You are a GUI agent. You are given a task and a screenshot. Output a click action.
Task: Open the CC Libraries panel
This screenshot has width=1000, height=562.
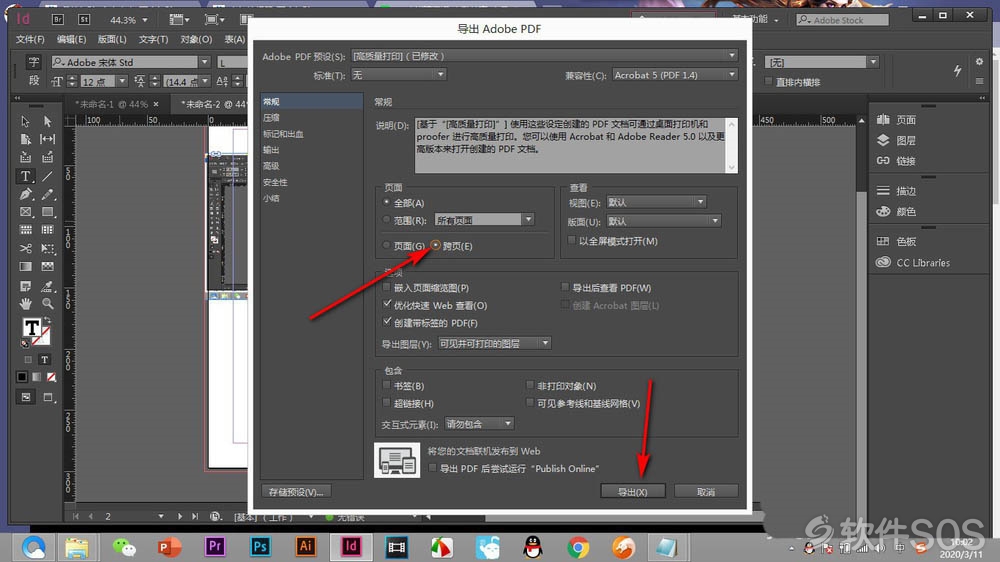pyautogui.click(x=913, y=262)
